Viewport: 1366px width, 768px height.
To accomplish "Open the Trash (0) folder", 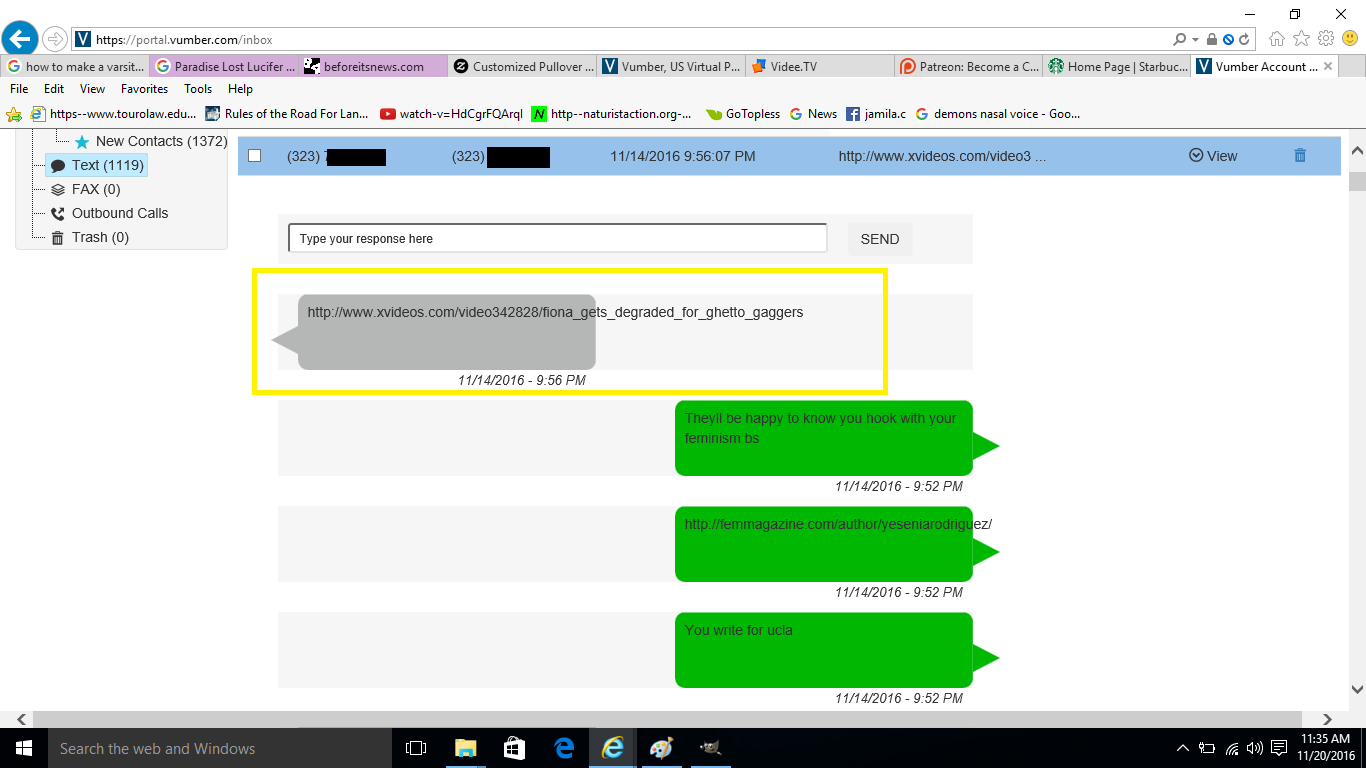I will pos(90,237).
